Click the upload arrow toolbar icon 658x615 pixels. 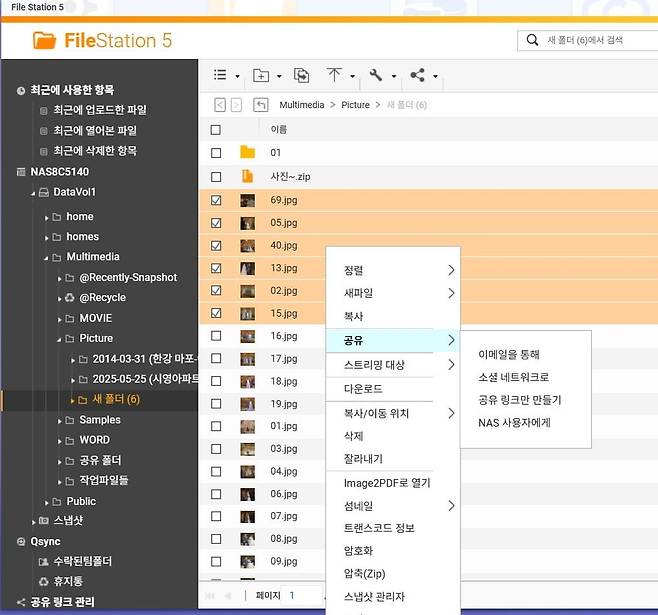[x=335, y=75]
